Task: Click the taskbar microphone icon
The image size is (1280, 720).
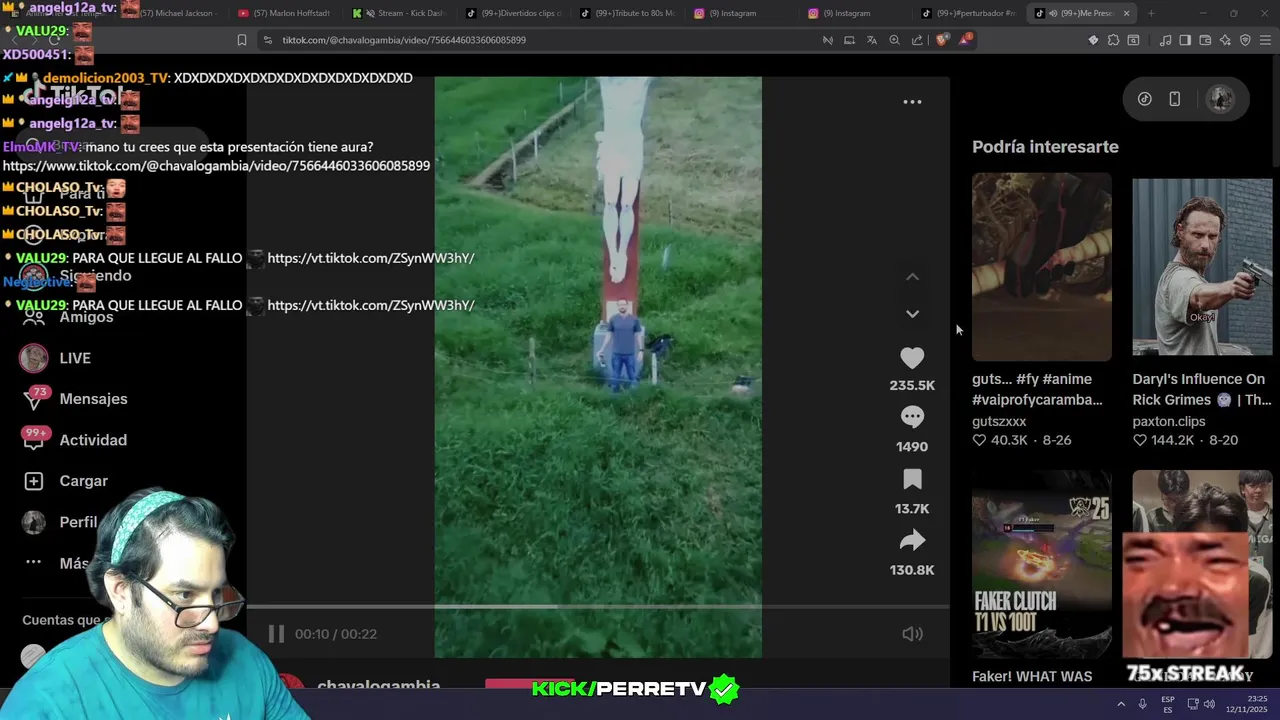Action: (x=1142, y=704)
